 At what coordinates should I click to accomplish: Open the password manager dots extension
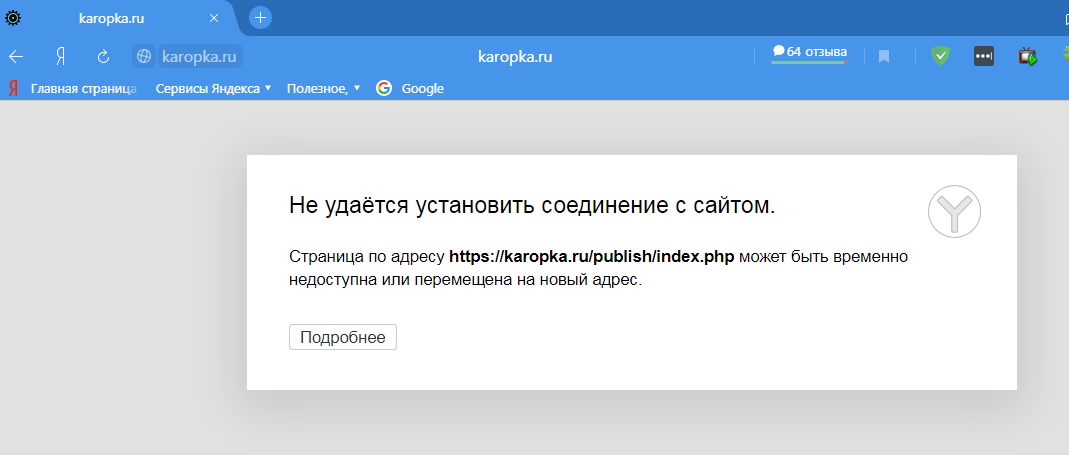tap(983, 57)
